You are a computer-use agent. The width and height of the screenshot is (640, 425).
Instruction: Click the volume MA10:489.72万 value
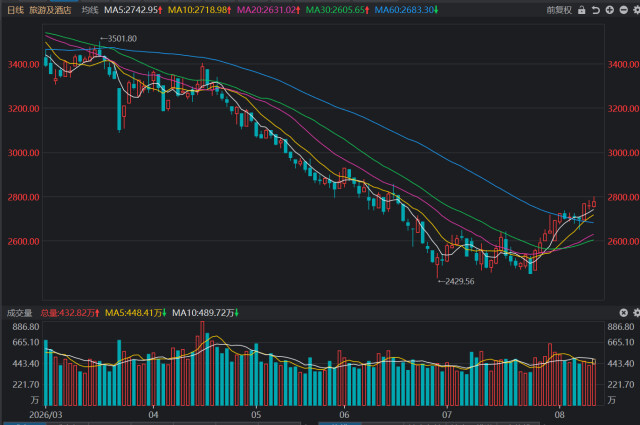[x=205, y=313]
